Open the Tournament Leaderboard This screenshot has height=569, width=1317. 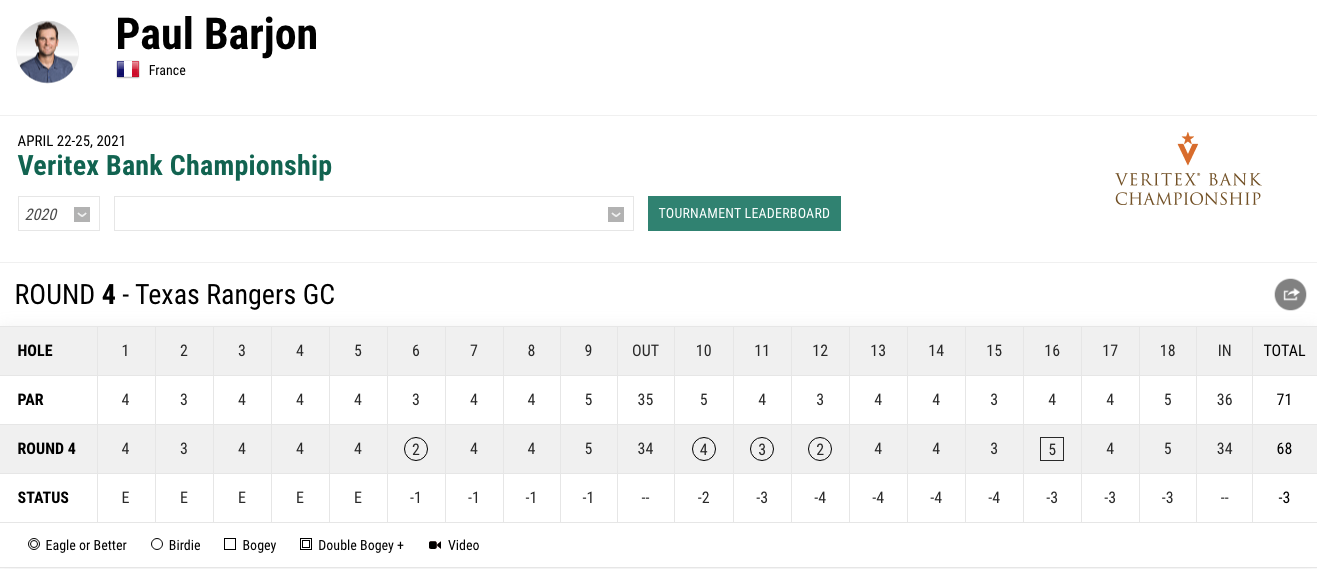click(744, 213)
